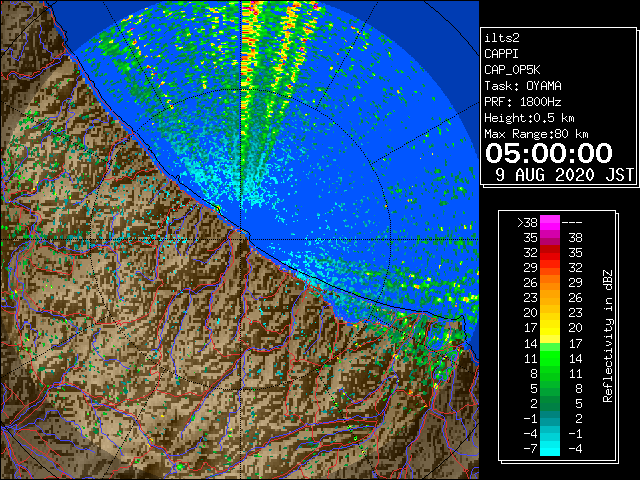Select the ilts2 label
The image size is (640, 480).
coord(502,38)
